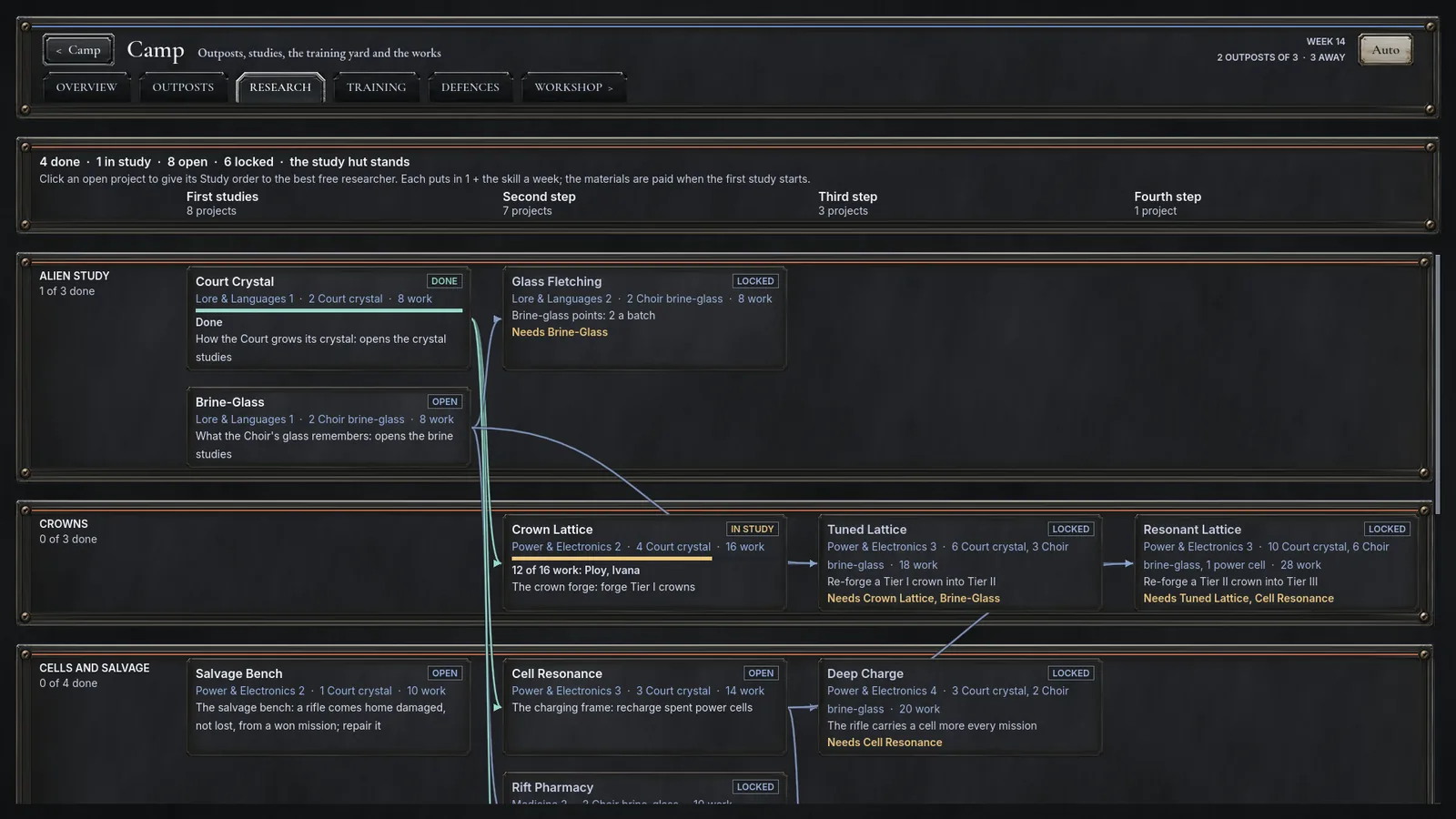Click the DONE badge on Court Crystal
1456x819 pixels.
tap(444, 281)
